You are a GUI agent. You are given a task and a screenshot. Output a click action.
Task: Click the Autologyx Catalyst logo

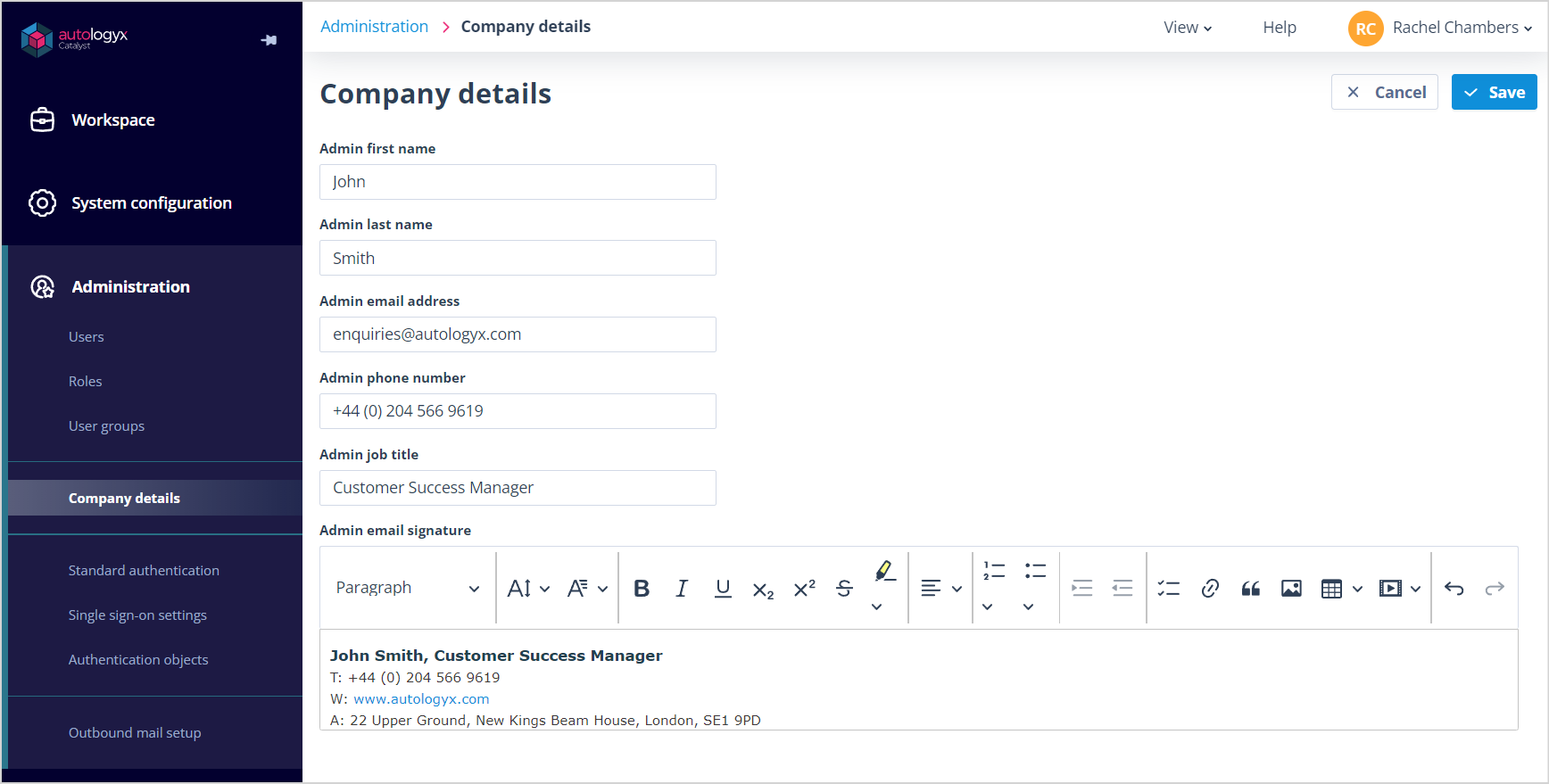tap(74, 39)
